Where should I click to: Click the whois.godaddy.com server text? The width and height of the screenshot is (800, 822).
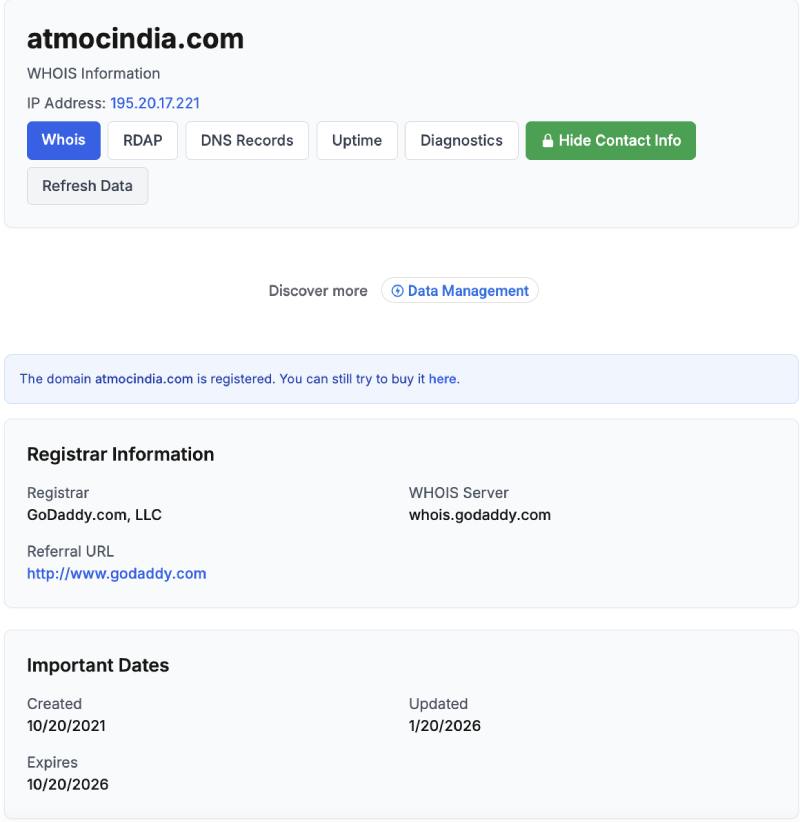(x=479, y=515)
